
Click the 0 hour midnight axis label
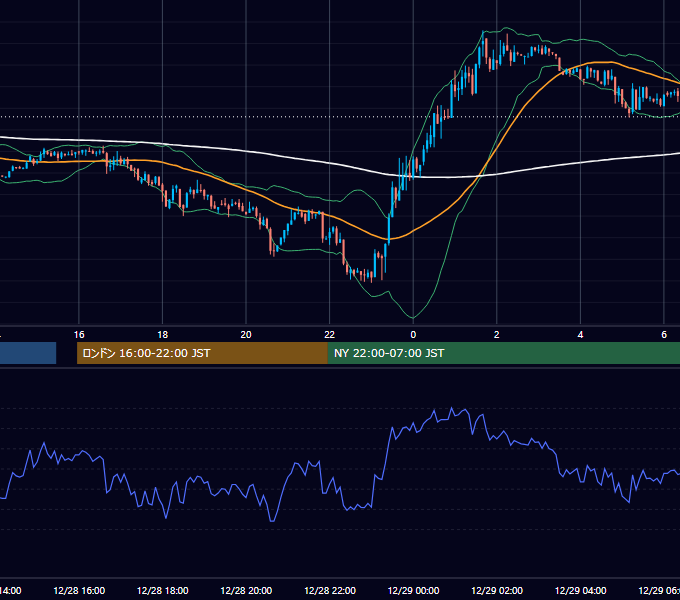[413, 335]
